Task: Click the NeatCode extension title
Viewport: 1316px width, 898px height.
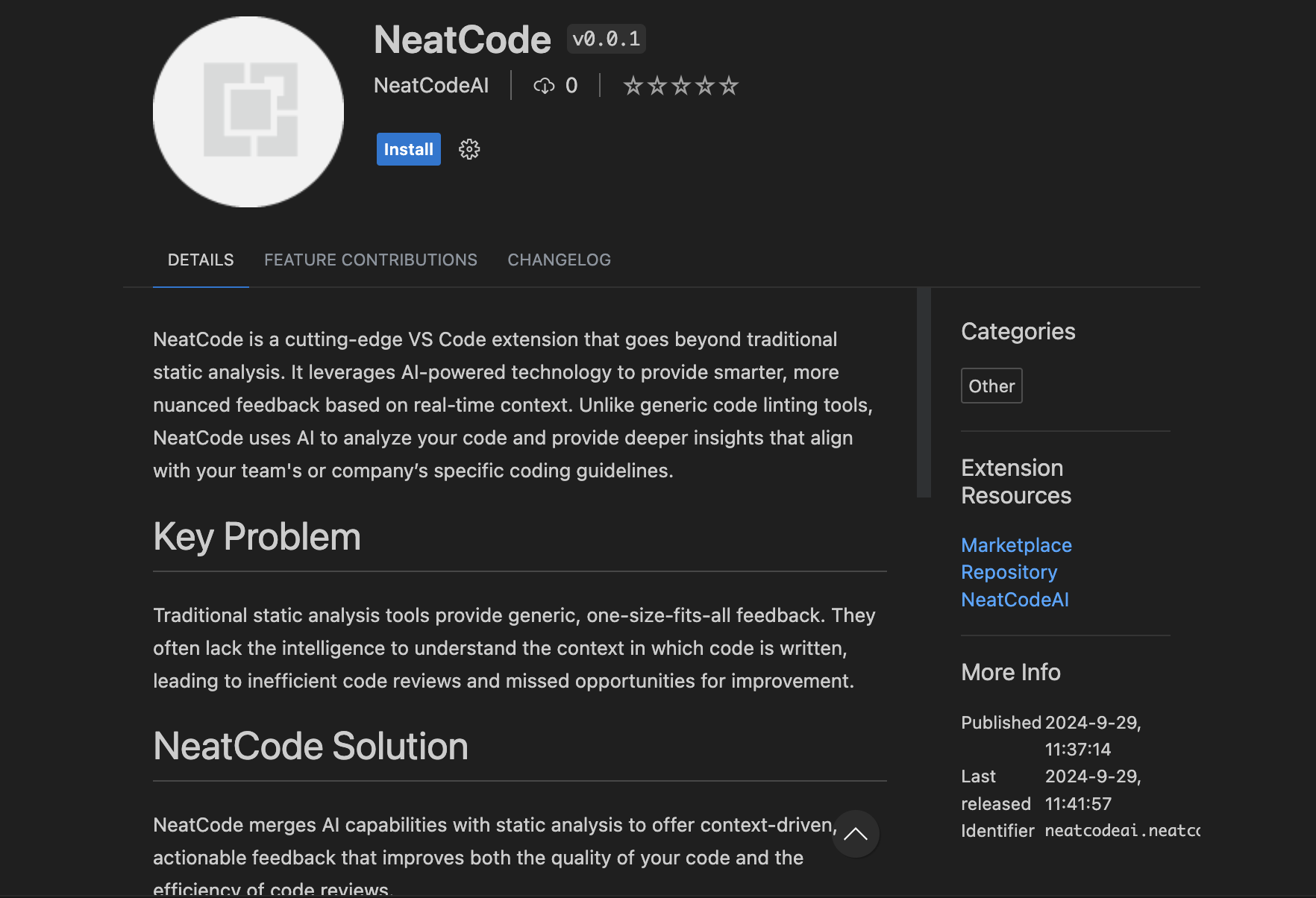Action: click(x=463, y=40)
